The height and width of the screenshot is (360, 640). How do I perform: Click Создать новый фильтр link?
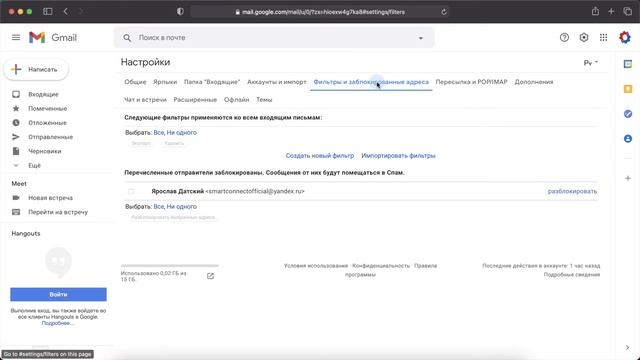[x=320, y=156]
